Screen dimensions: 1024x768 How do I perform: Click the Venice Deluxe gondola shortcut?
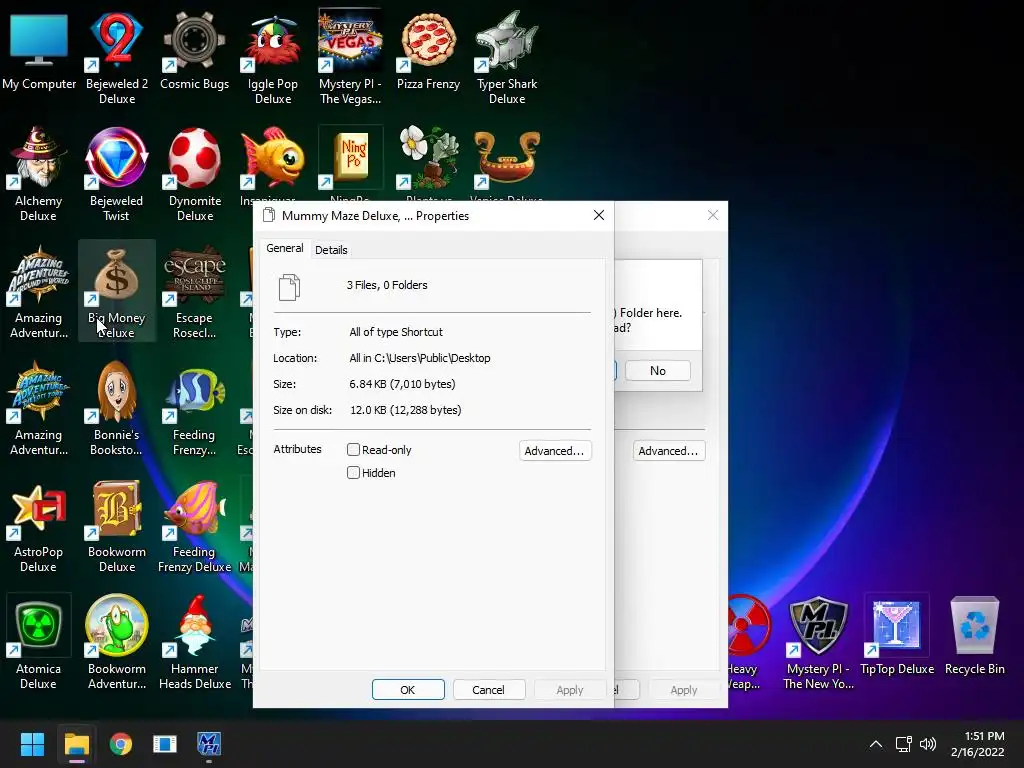pyautogui.click(x=507, y=159)
